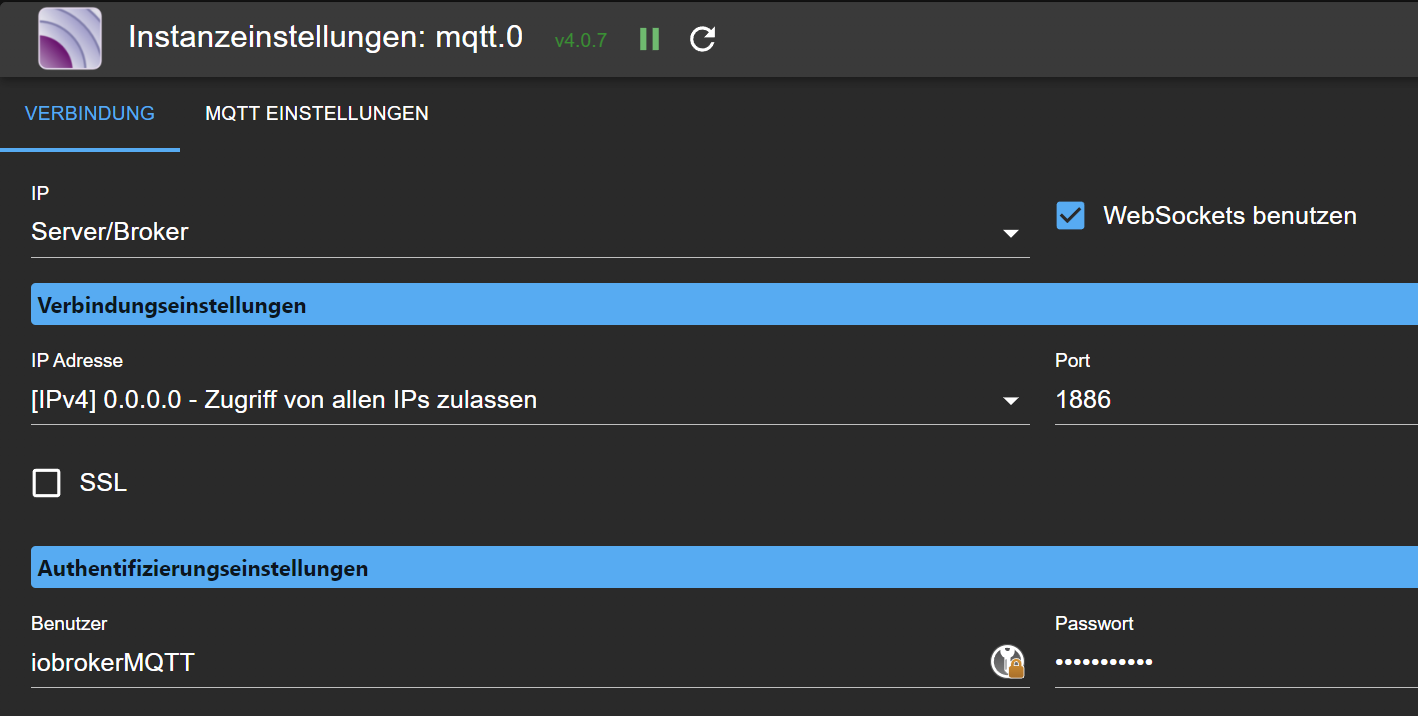The image size is (1418, 716).
Task: Click the Instanzeinstellungen: mqtt.0 title
Action: coord(326,38)
